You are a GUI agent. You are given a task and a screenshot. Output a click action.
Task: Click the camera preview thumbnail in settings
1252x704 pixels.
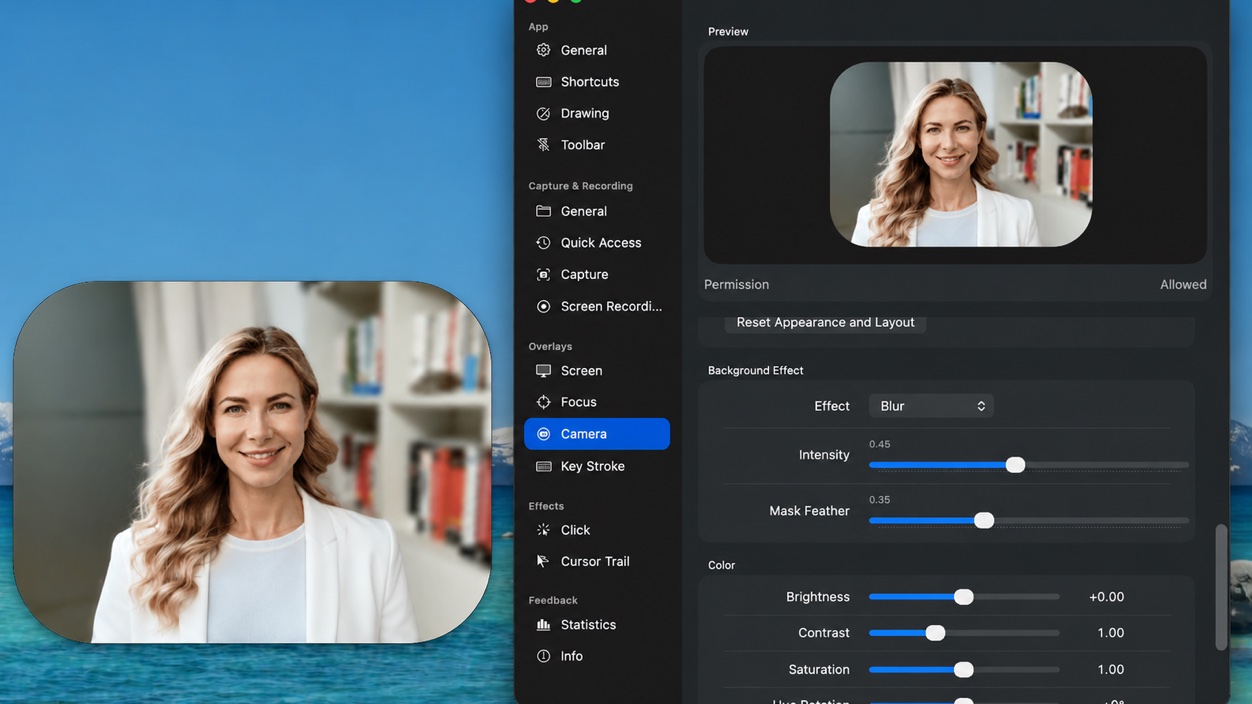[x=961, y=154]
